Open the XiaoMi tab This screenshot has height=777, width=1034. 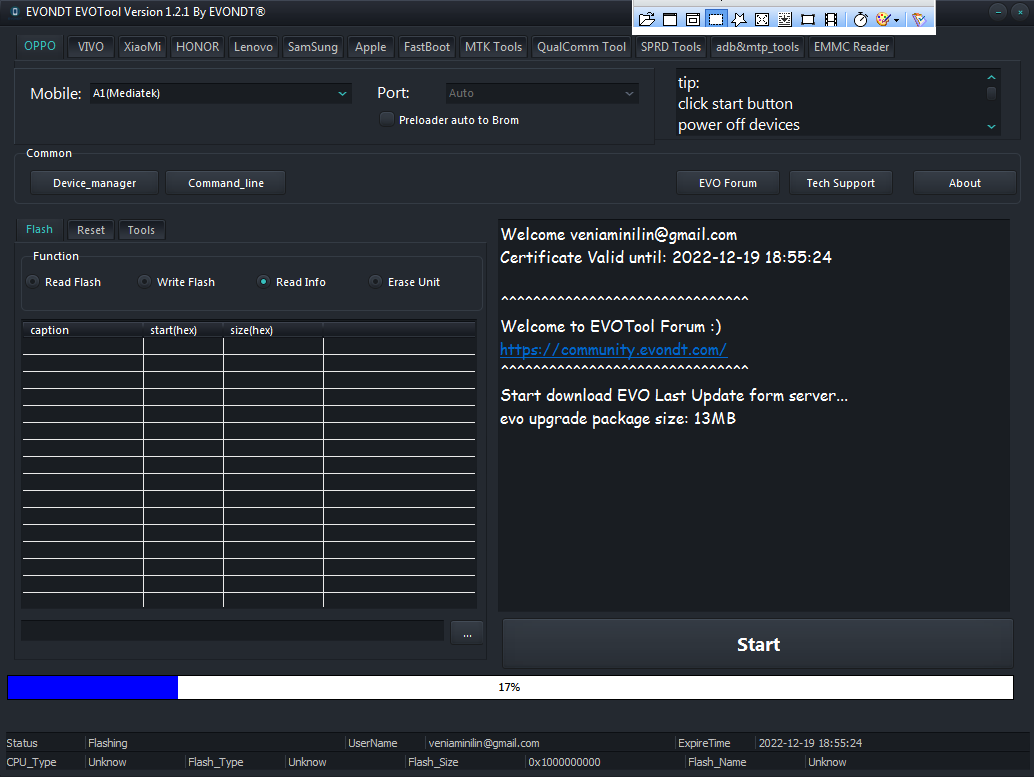[x=142, y=47]
